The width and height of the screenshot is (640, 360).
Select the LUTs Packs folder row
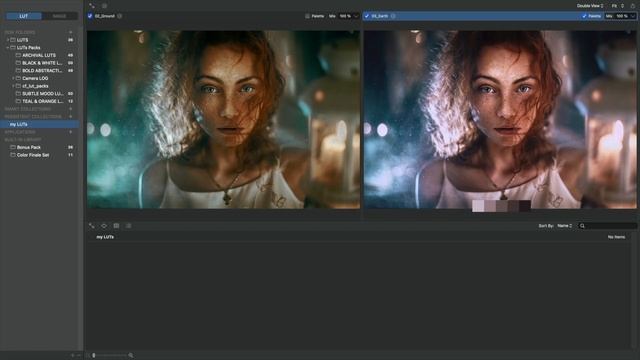(40, 48)
